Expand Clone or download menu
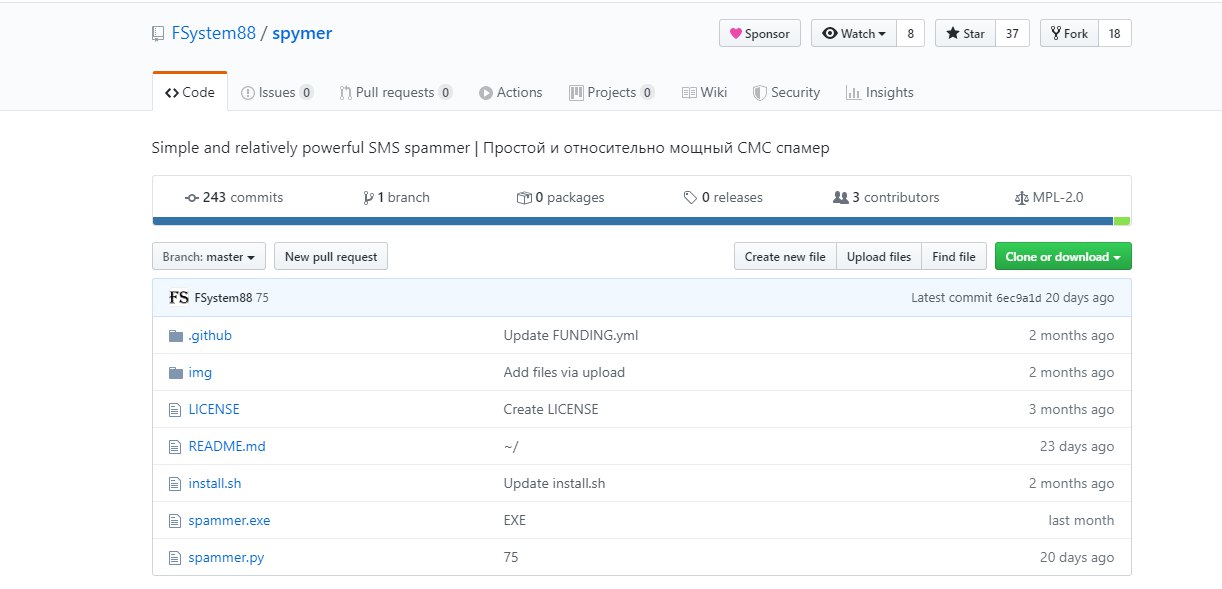The height and width of the screenshot is (589, 1222). 1063,257
